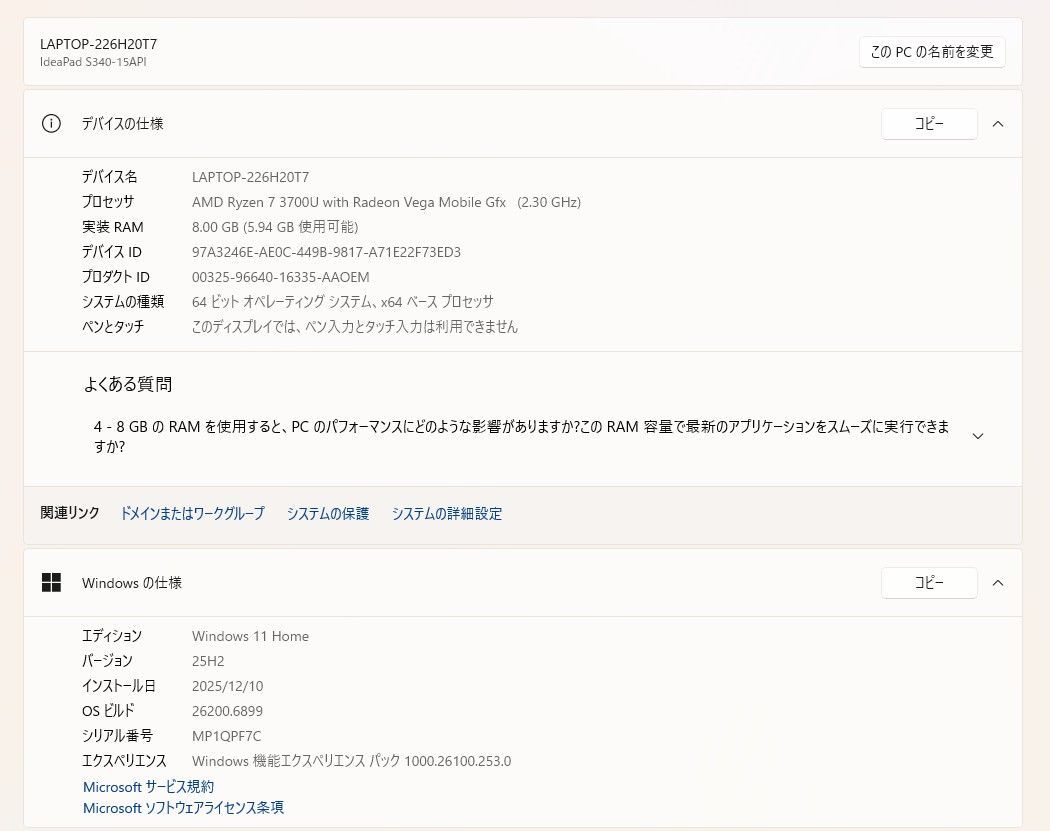Click the 関連リンク label

pos(70,513)
